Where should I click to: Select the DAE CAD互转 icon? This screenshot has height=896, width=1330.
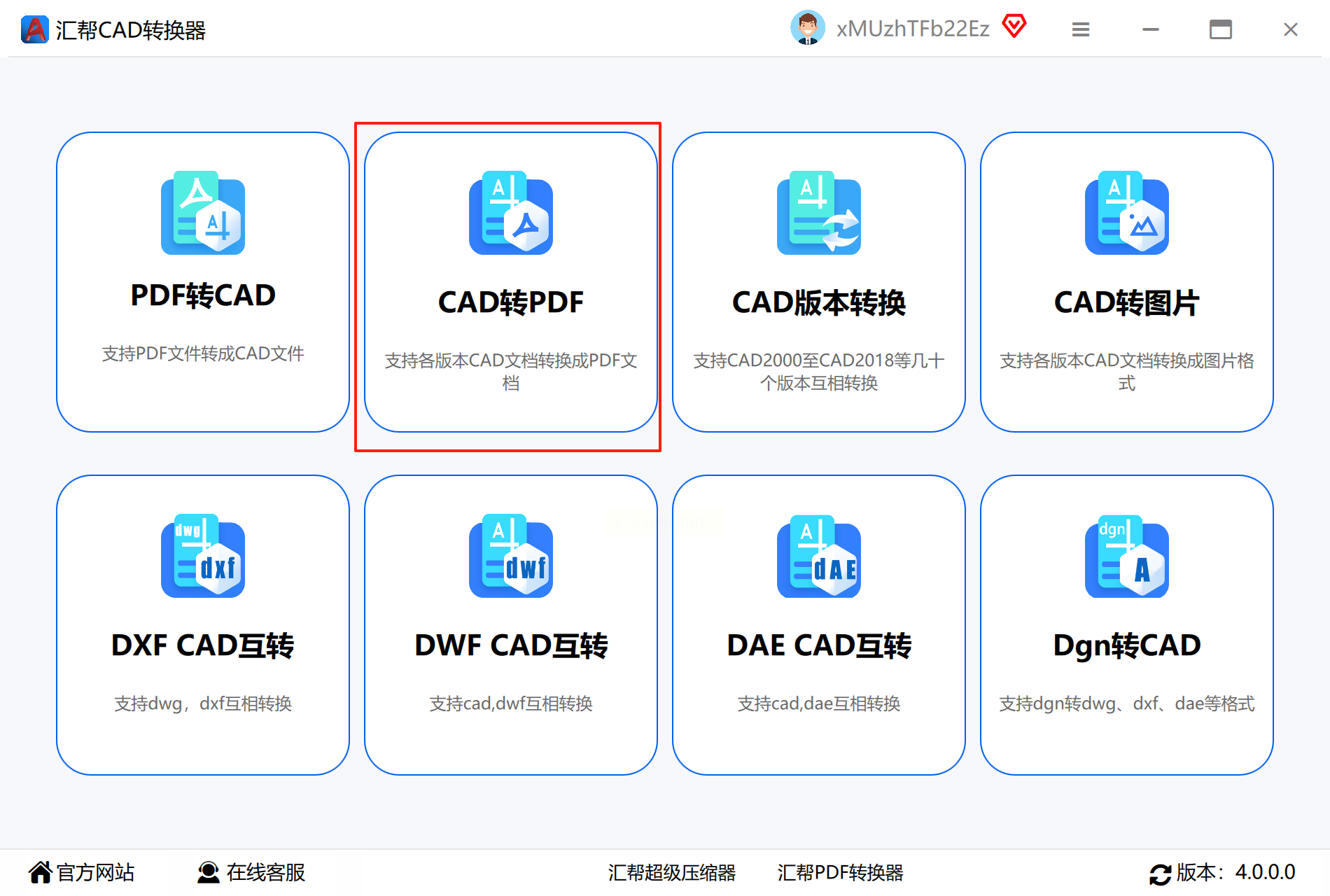pyautogui.click(x=819, y=556)
